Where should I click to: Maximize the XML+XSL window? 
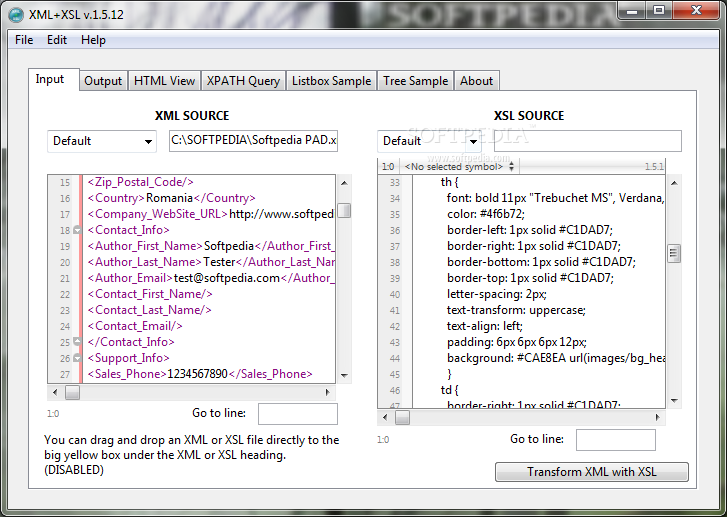pos(658,11)
